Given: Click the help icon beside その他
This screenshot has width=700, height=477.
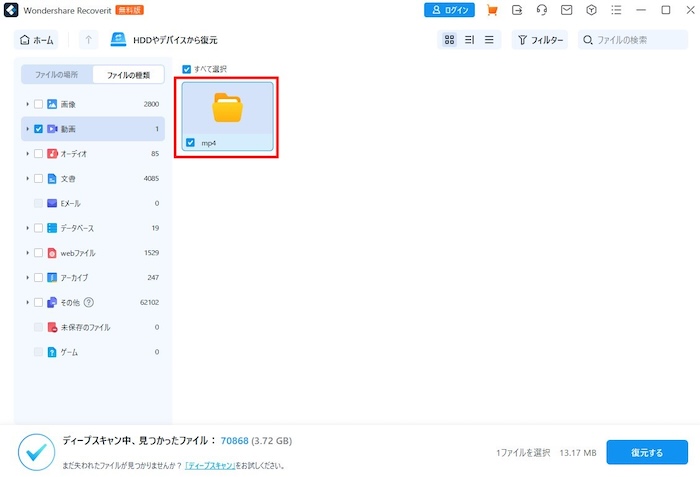Looking at the screenshot, I should (x=89, y=302).
